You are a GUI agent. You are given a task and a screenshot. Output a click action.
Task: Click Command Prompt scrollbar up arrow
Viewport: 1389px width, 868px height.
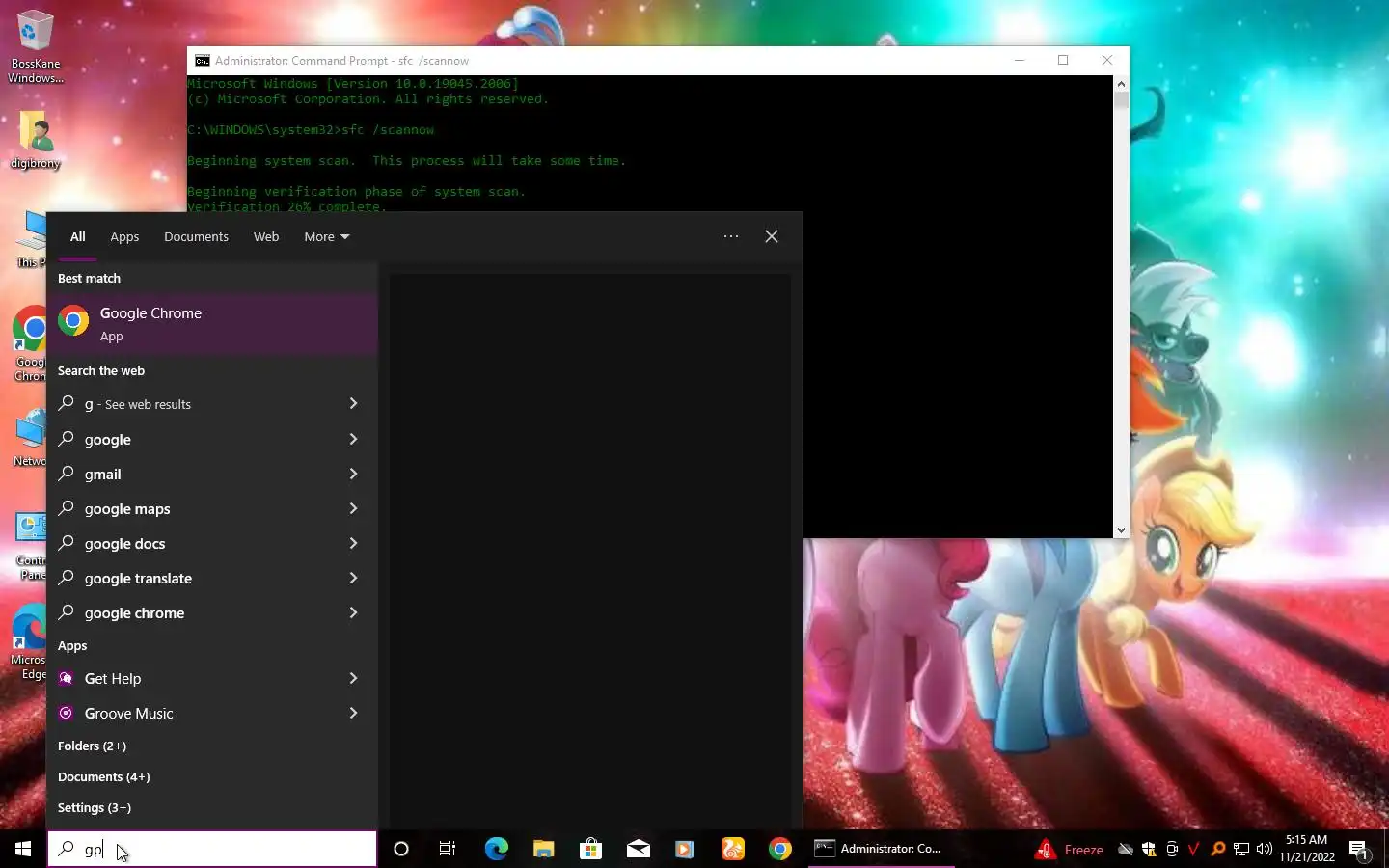1121,84
